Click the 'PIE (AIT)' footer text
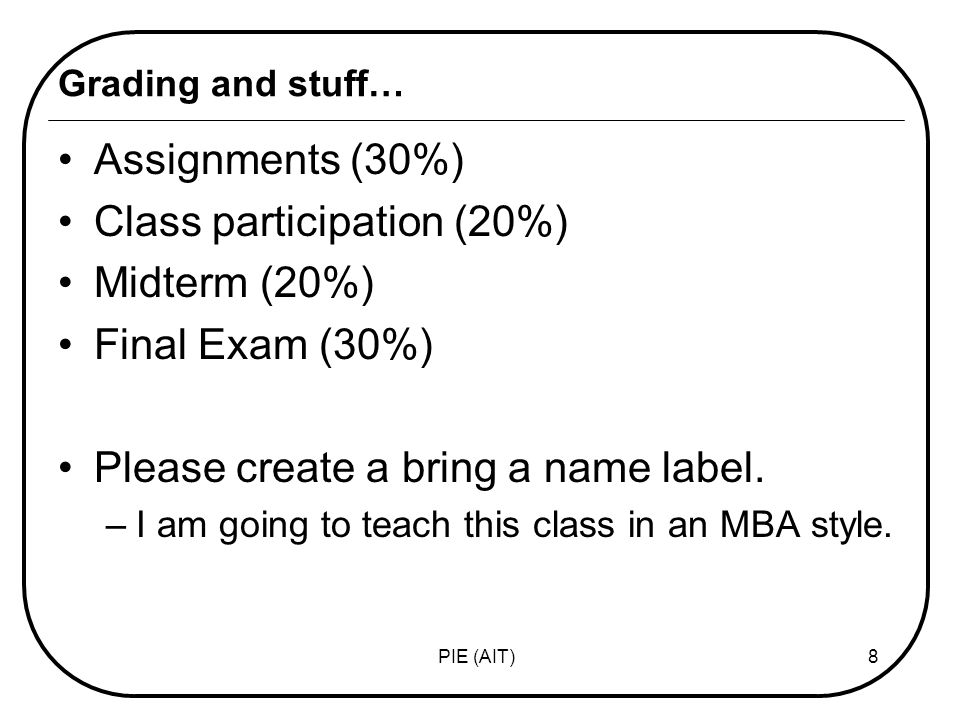This screenshot has width=960, height=720. [x=476, y=656]
